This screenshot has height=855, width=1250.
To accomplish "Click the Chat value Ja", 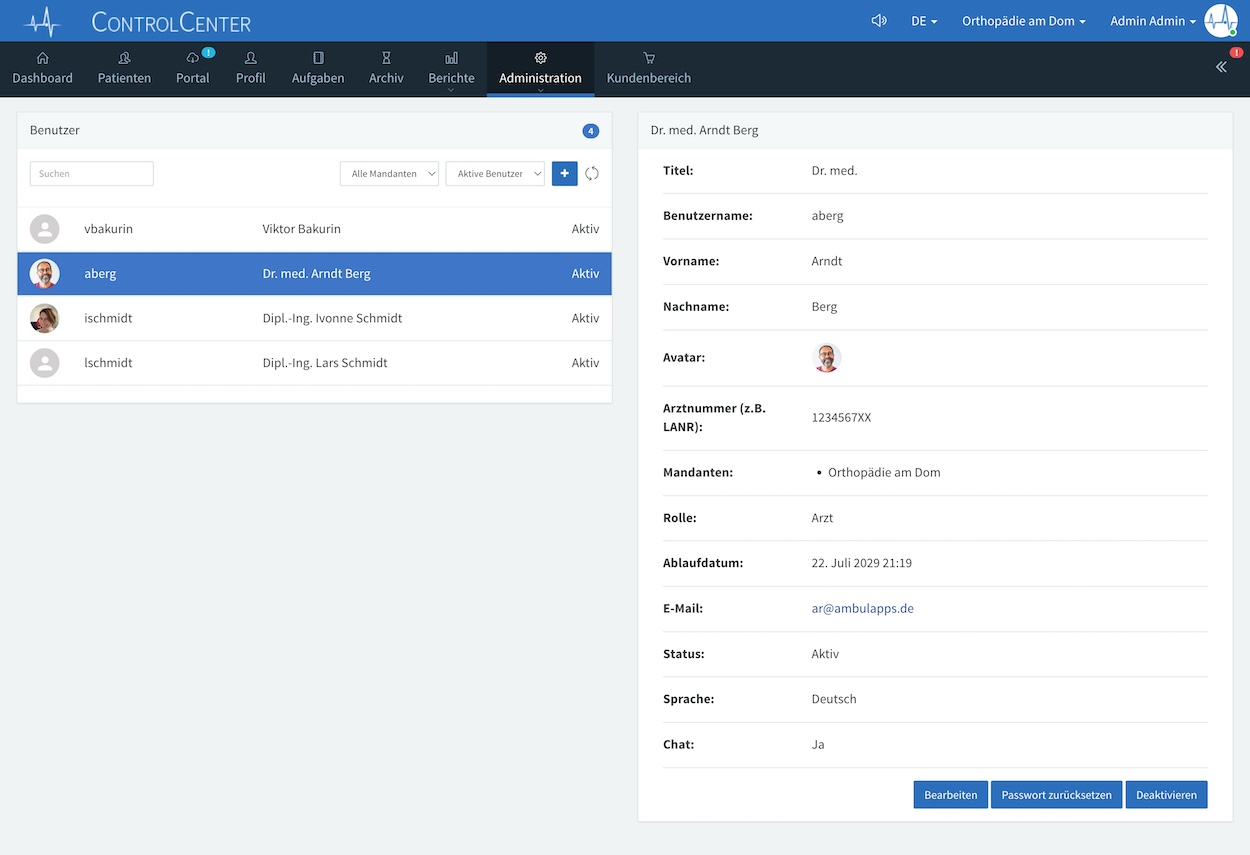I will tap(818, 745).
